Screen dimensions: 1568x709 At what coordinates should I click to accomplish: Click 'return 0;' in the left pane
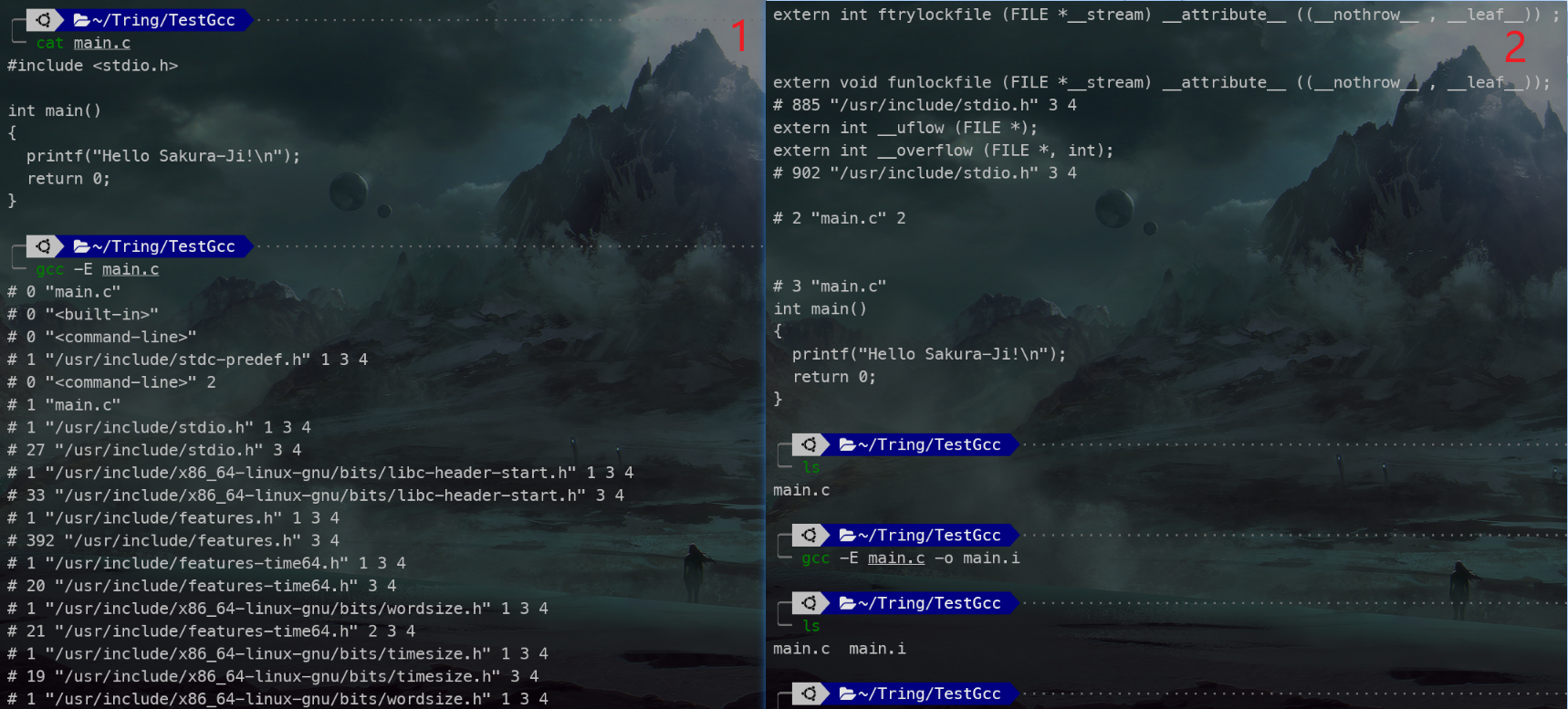coord(68,179)
